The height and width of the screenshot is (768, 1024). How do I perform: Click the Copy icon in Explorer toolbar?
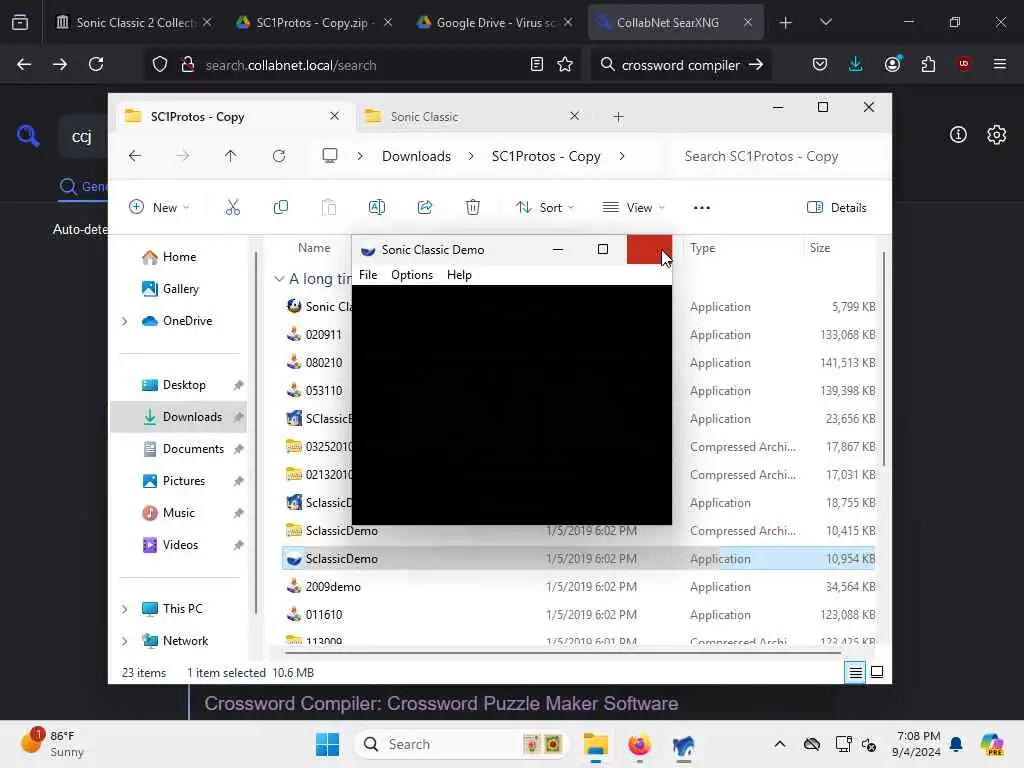click(281, 208)
